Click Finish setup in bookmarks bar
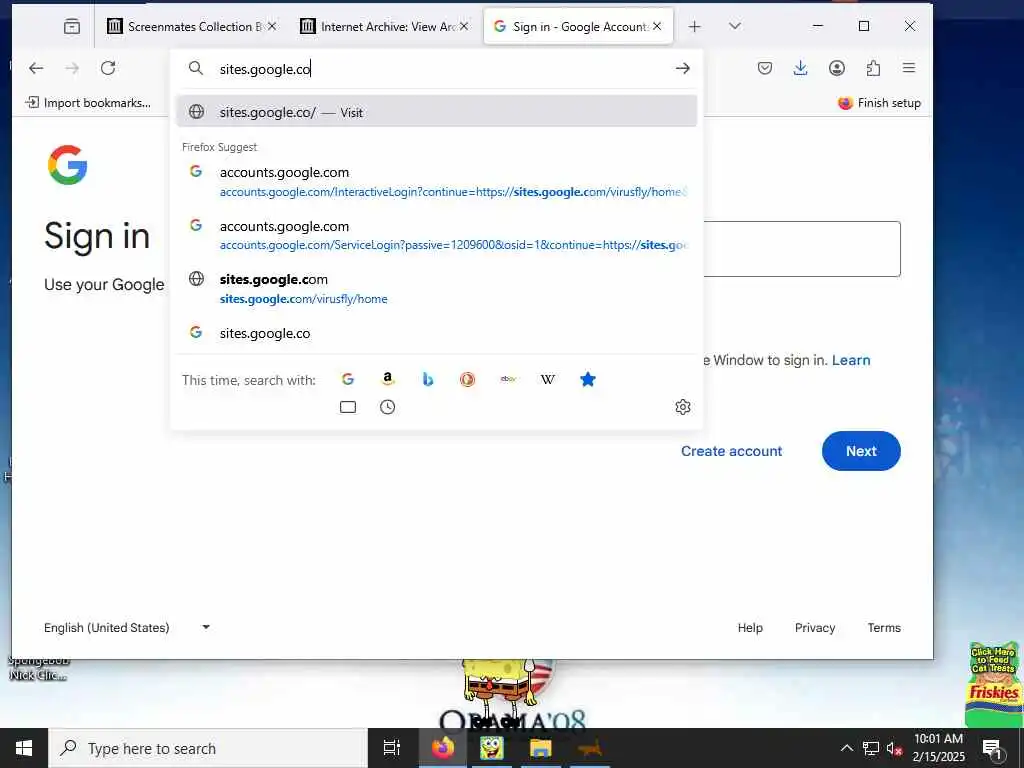1024x768 pixels. 880,103
